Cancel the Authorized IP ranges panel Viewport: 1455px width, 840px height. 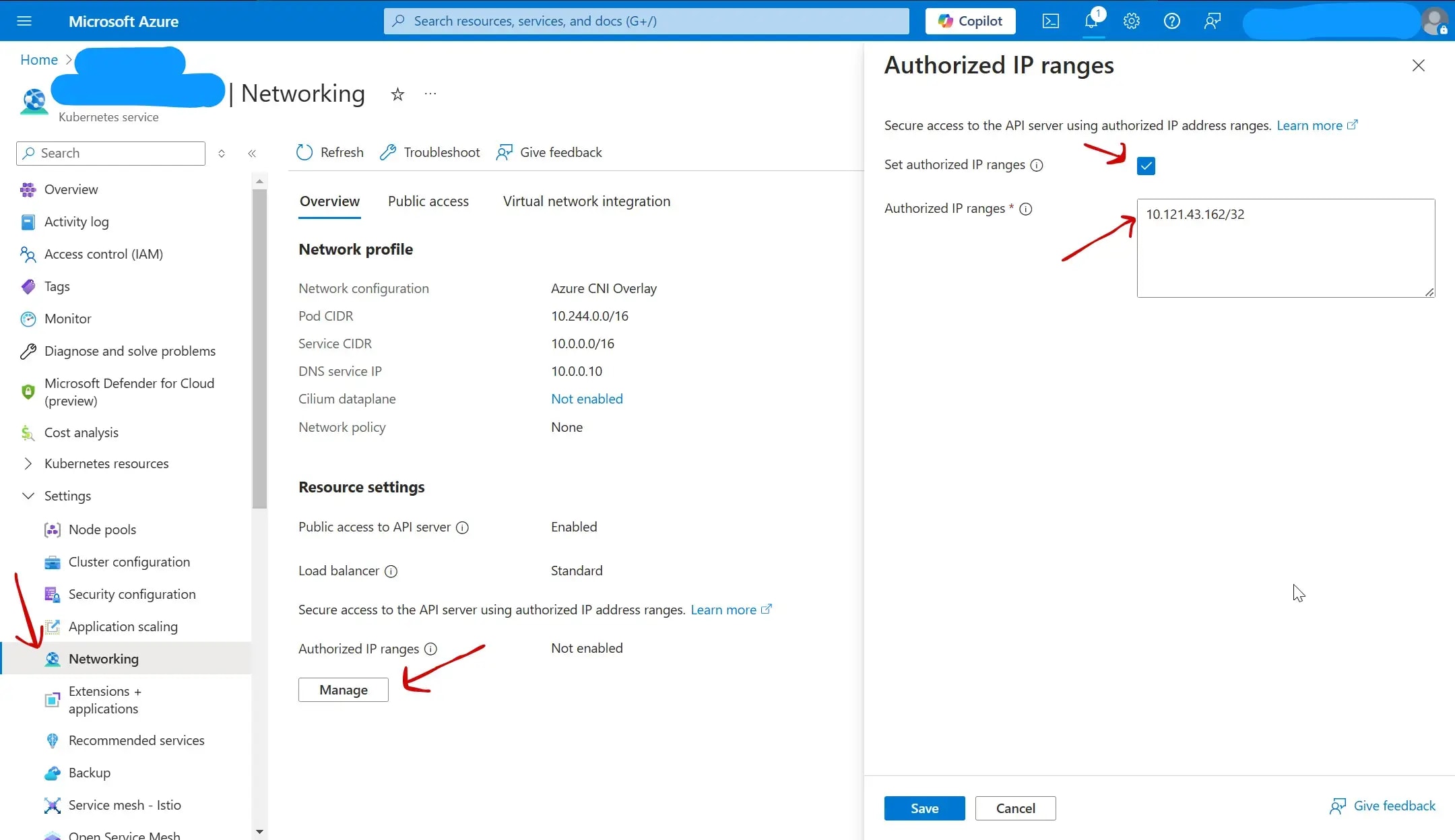pos(1016,808)
